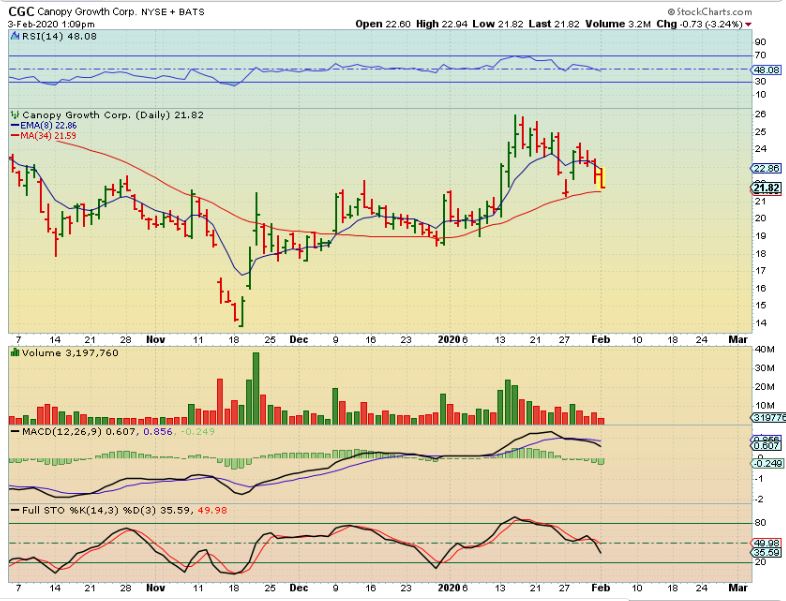Click the 22.86 EMA price tag on axis
The image size is (786, 601).
coord(765,169)
